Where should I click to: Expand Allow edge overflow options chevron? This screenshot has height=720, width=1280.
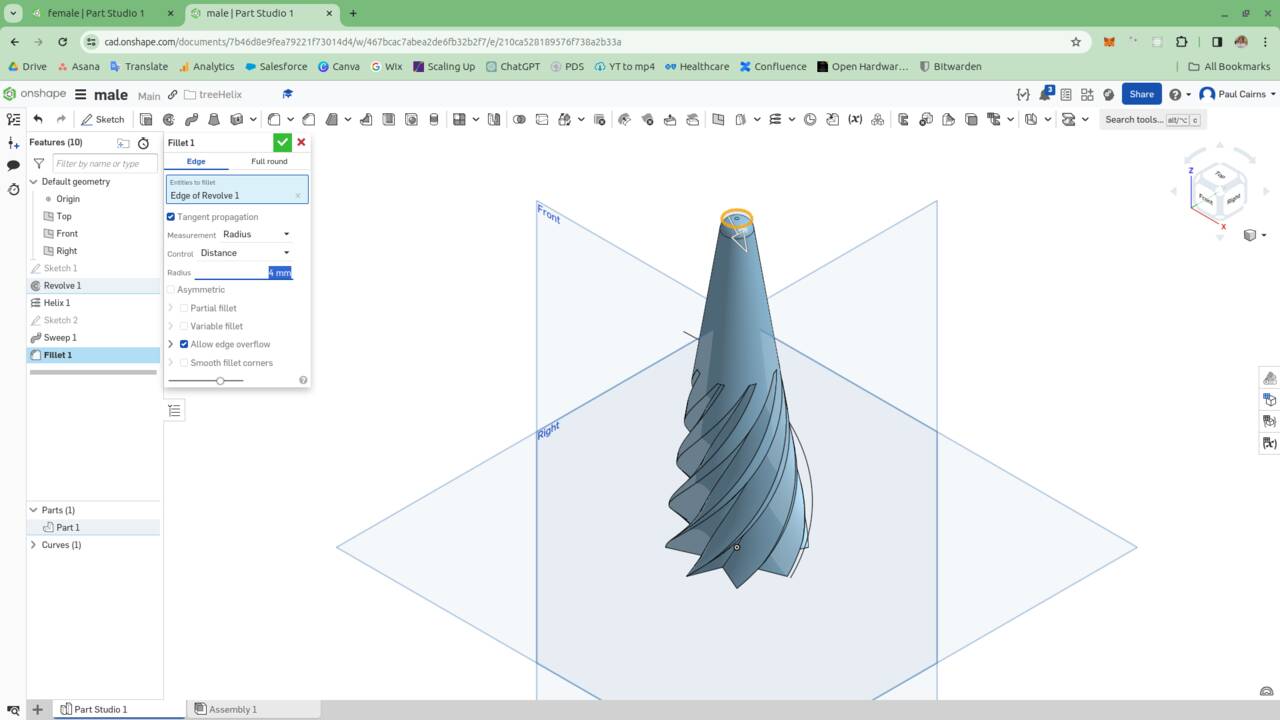tap(171, 344)
